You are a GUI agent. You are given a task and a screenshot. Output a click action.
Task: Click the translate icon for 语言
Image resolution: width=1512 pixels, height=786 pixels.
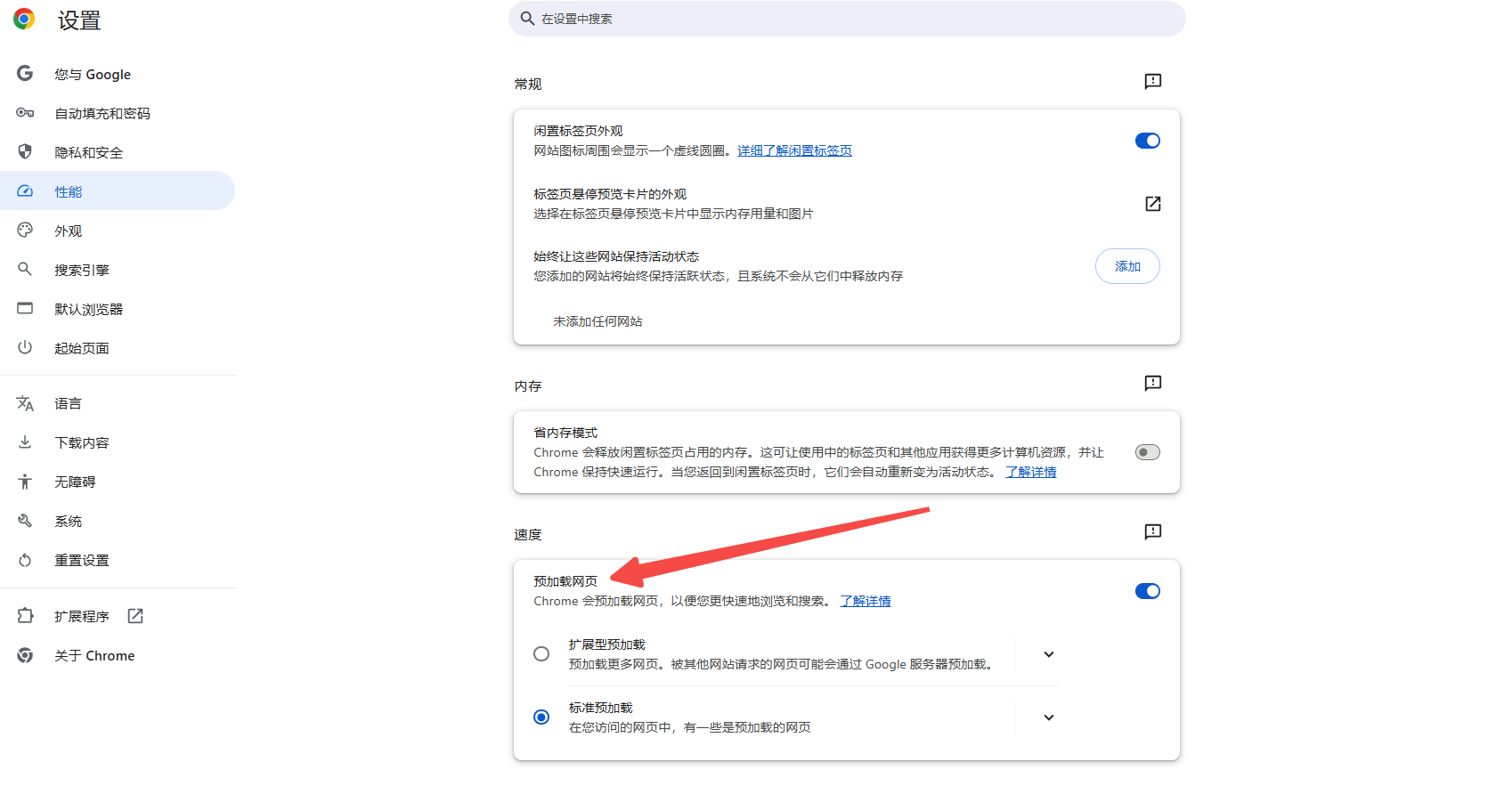pos(25,403)
